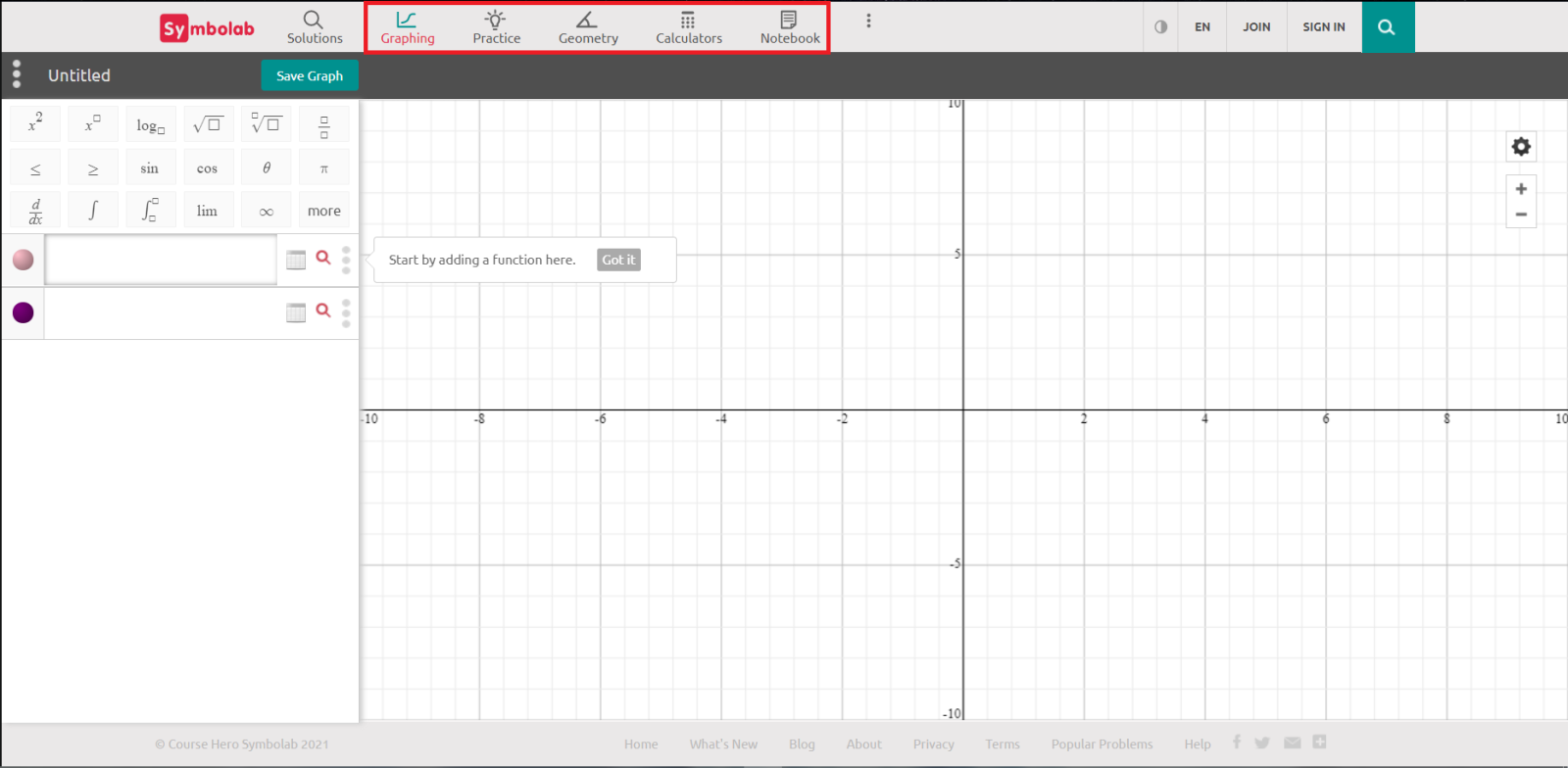Click the purple color circle of second function
This screenshot has width=1568, height=768.
coord(24,312)
